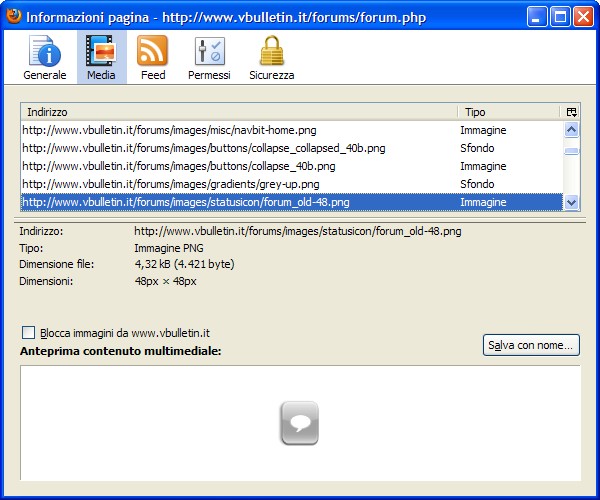Viewport: 600px width, 500px height.
Task: Open the Sicurezza padlock icon
Action: point(271,50)
